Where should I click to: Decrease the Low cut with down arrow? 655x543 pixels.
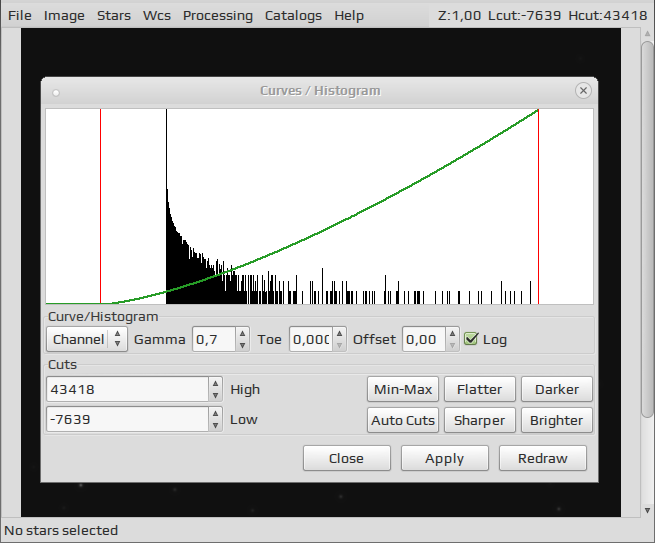216,425
